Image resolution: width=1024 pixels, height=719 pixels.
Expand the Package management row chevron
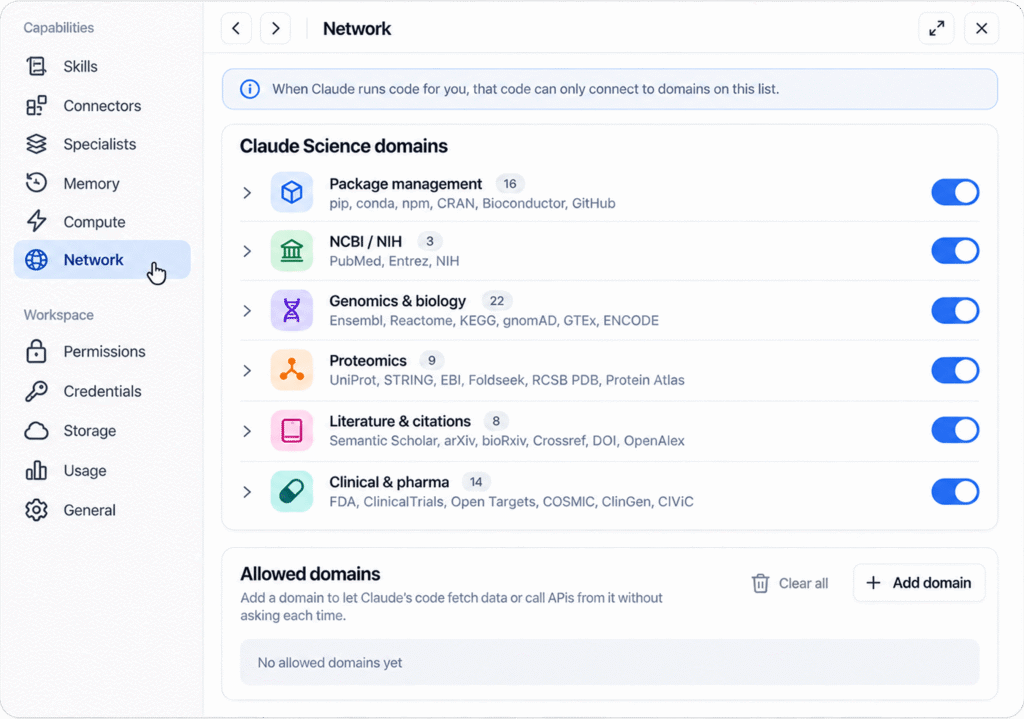pos(247,193)
